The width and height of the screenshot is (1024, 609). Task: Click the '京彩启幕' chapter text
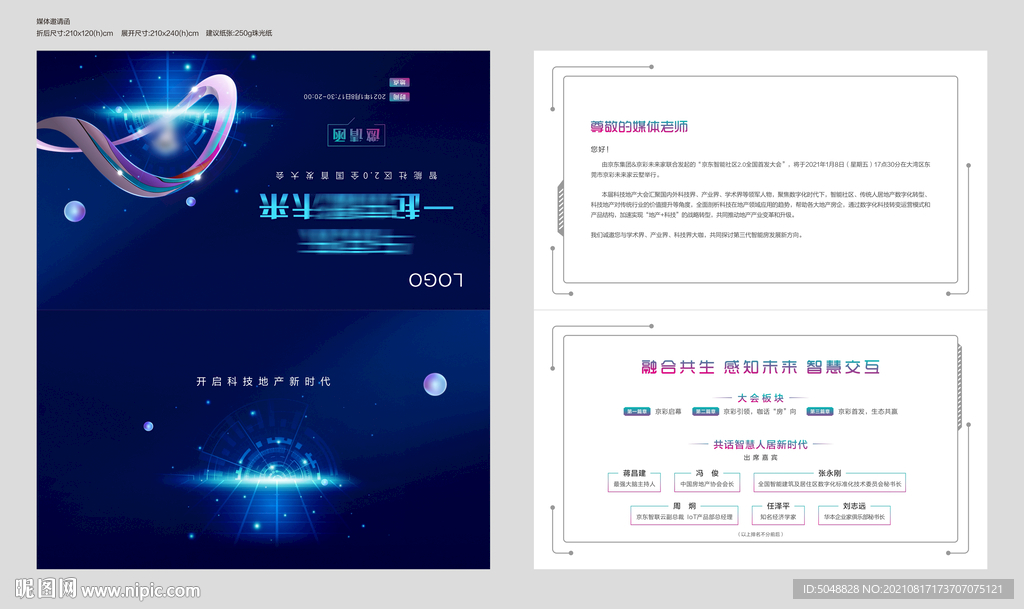tap(668, 411)
